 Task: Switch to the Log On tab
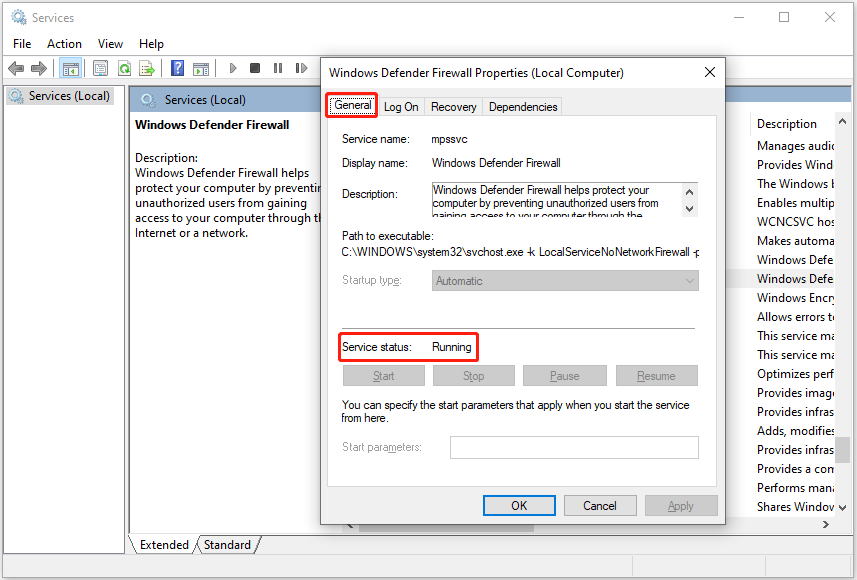(x=401, y=107)
